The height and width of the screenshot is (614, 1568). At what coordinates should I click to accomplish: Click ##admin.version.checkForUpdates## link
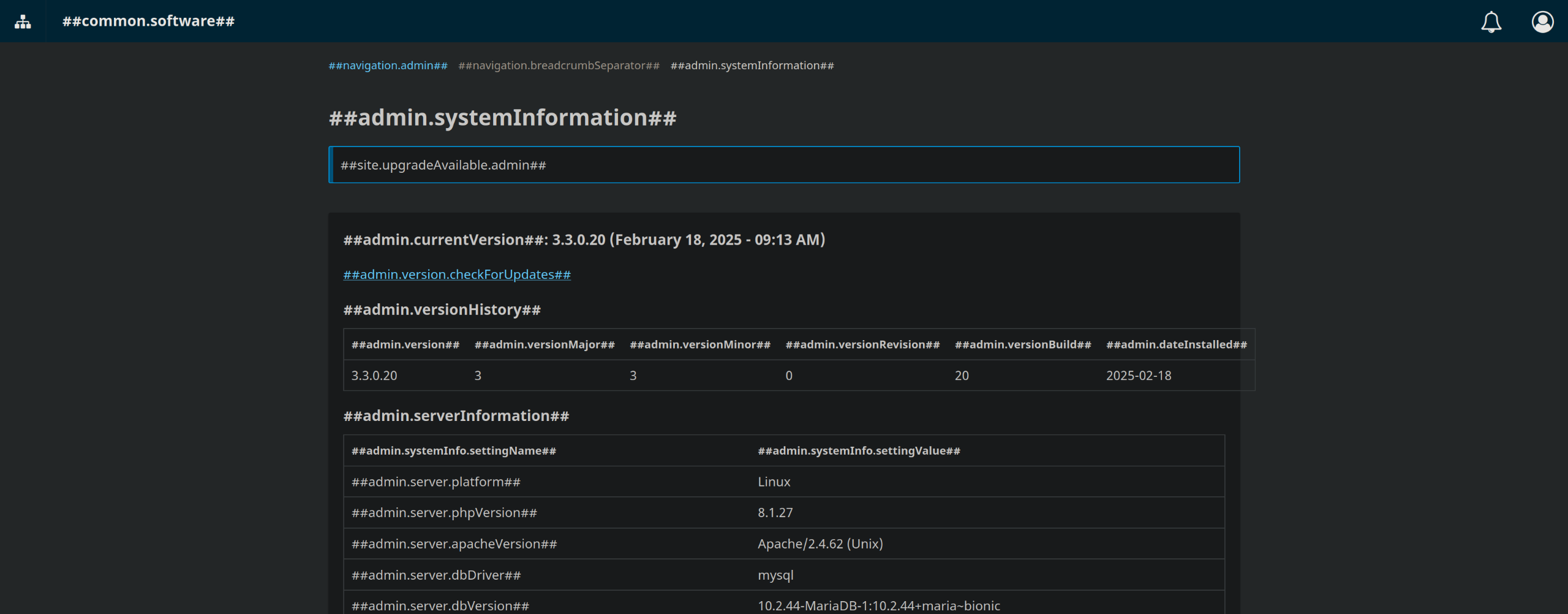[x=457, y=275]
